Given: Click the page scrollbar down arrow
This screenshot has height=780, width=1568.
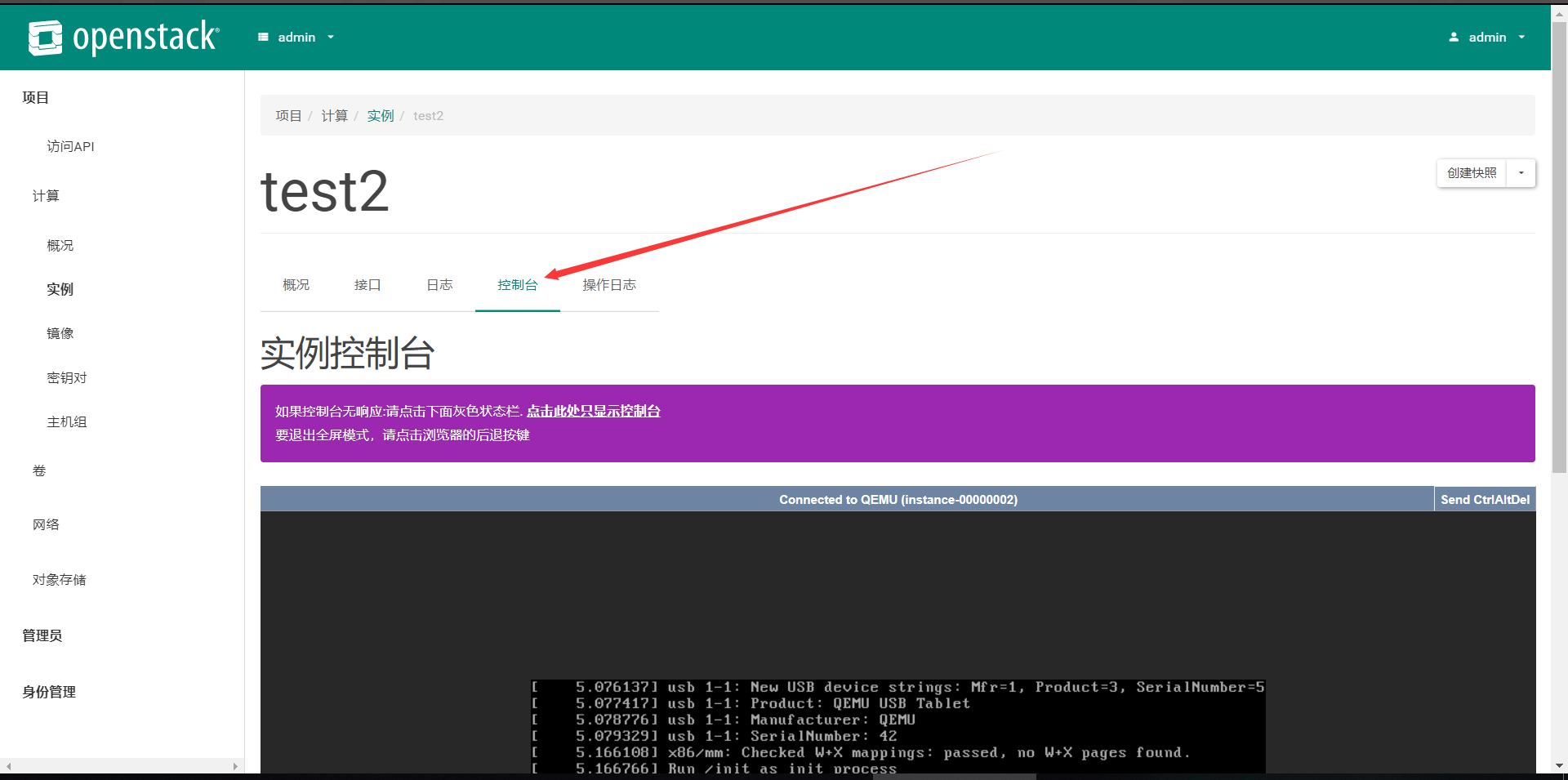Looking at the screenshot, I should point(1559,766).
